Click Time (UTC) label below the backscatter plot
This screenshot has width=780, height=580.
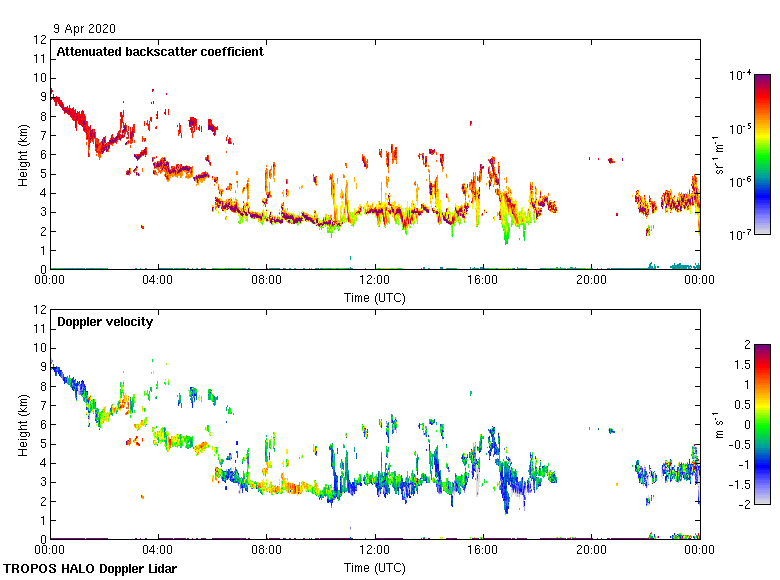(375, 297)
